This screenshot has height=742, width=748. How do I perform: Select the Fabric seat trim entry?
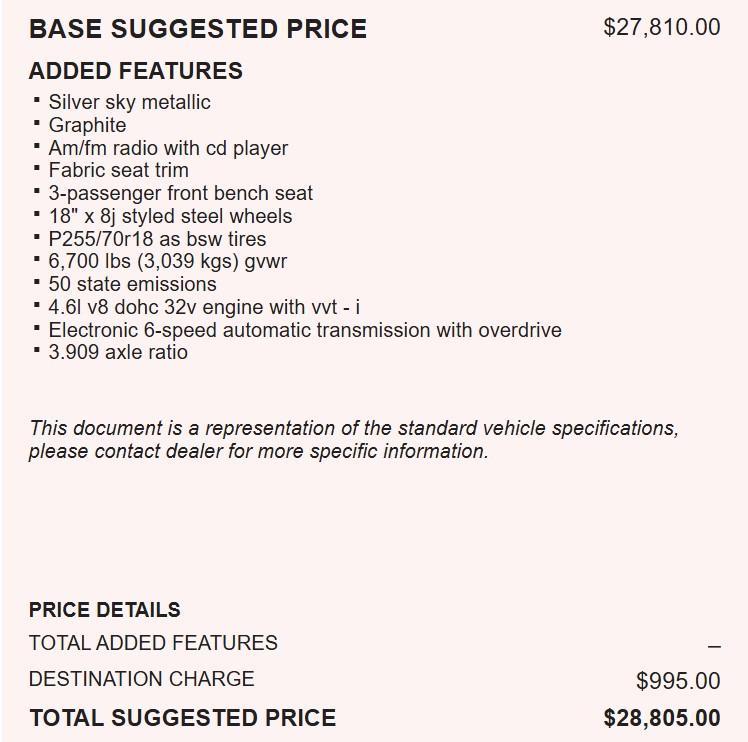click(118, 170)
